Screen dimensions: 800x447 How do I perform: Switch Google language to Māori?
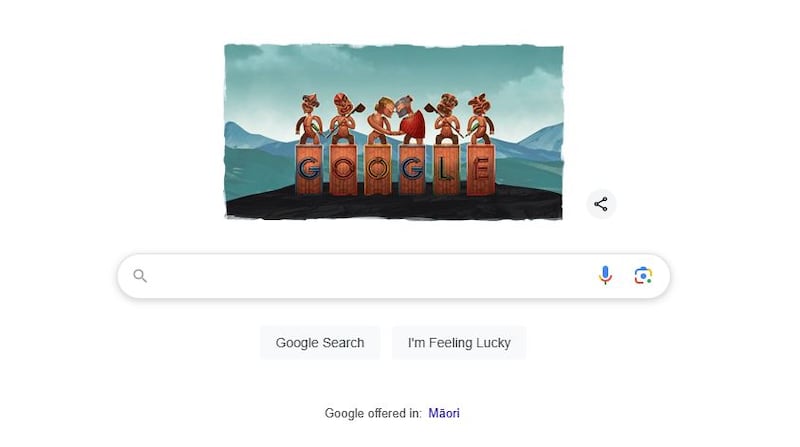[x=444, y=413]
